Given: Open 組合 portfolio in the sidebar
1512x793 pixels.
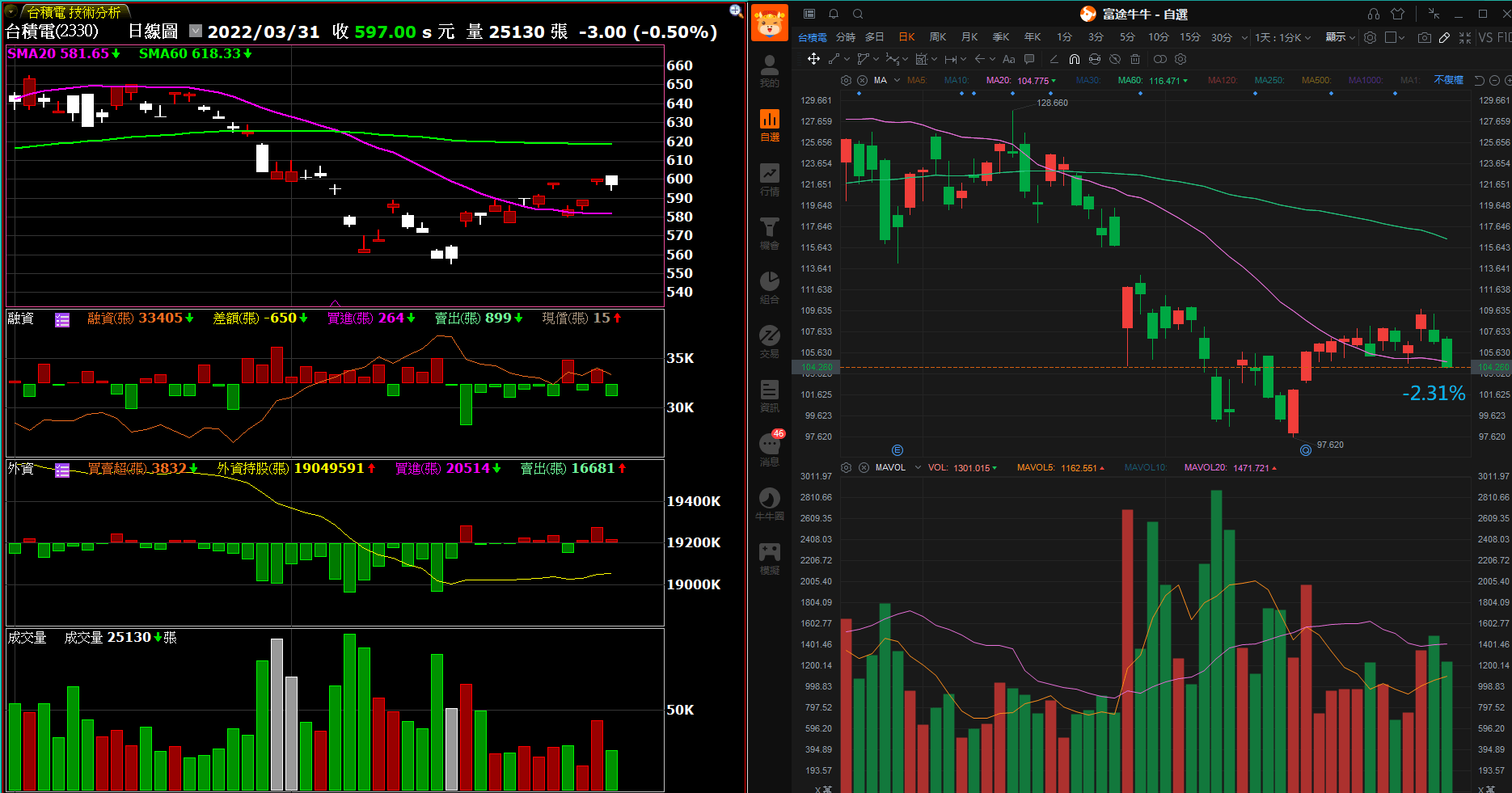Looking at the screenshot, I should tap(769, 288).
